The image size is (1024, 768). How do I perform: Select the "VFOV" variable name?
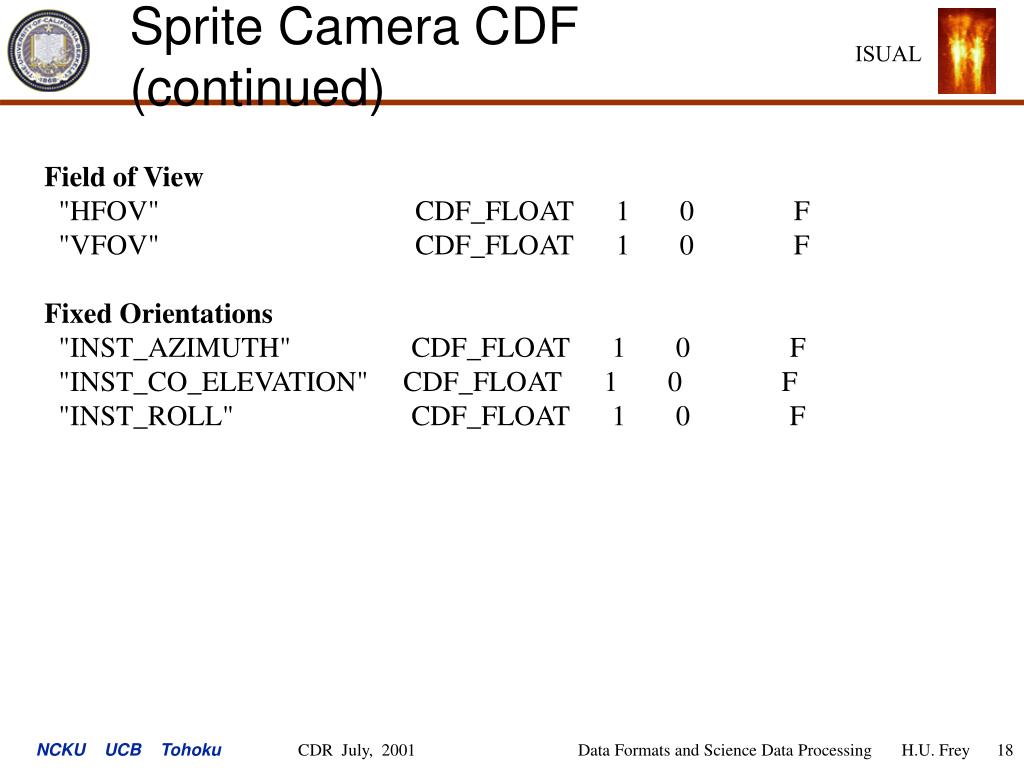coord(109,246)
